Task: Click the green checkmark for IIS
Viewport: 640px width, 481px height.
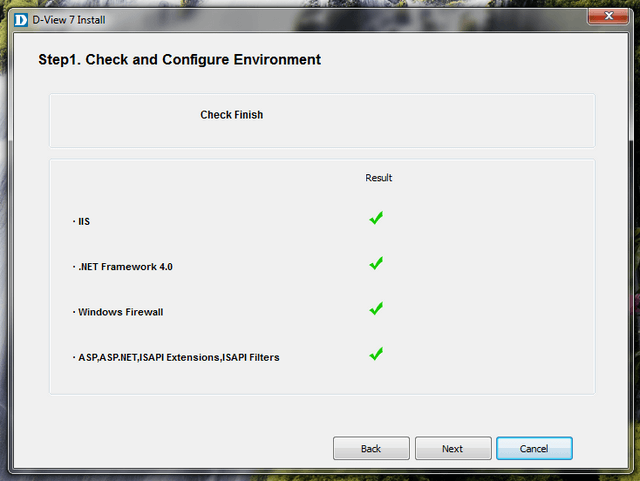Action: pos(376,218)
